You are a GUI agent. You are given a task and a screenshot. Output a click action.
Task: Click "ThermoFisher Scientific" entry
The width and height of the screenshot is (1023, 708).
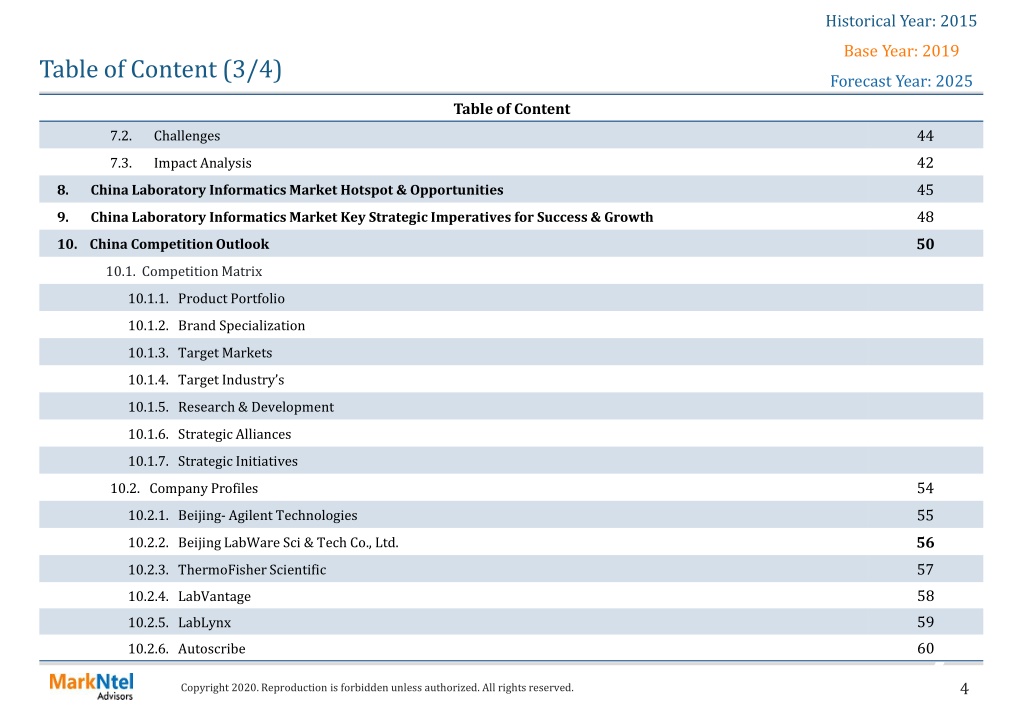pyautogui.click(x=252, y=570)
